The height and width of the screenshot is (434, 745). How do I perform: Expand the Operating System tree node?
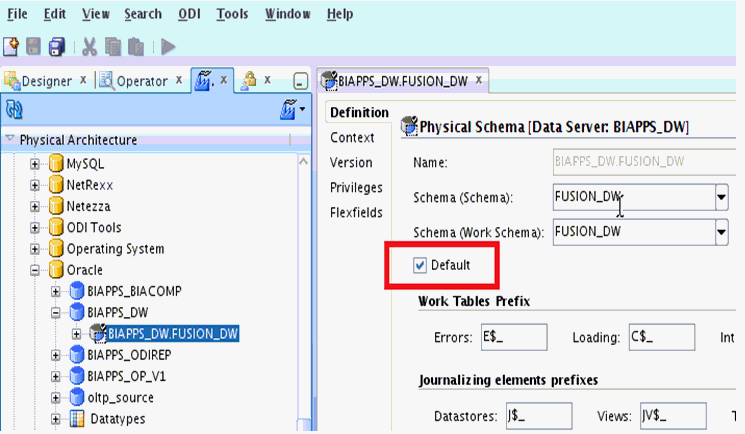35,249
